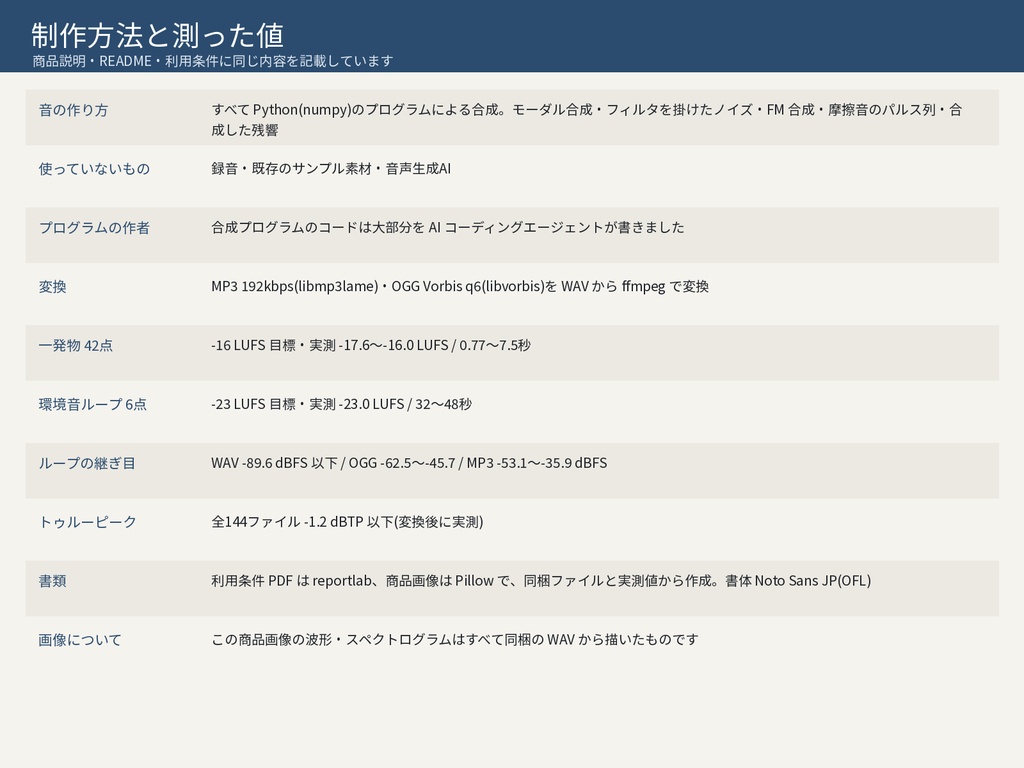Click the text 録音・既存のサンプル素材・音声生成AI

(331, 168)
